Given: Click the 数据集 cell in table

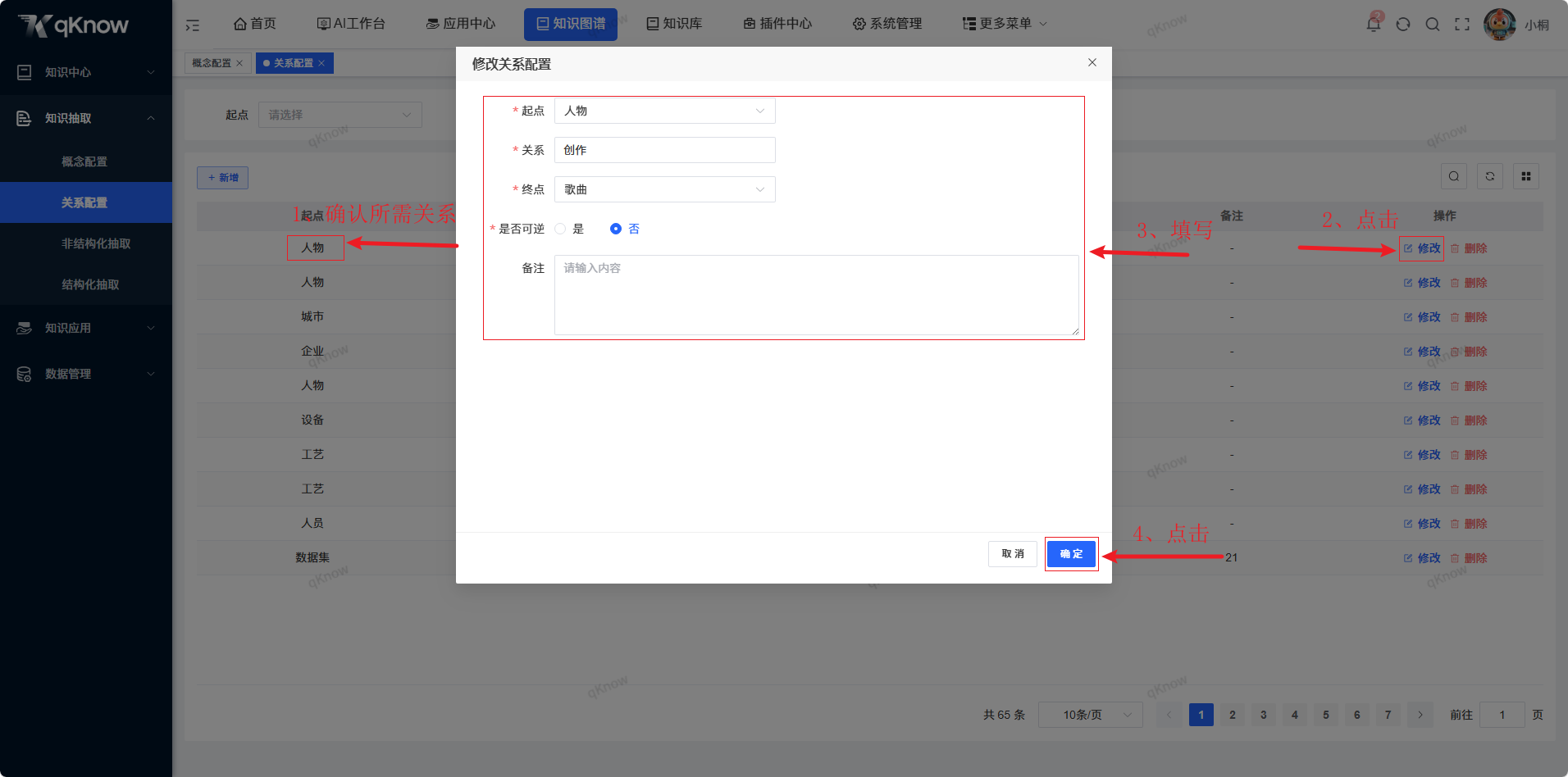Looking at the screenshot, I should [x=312, y=557].
